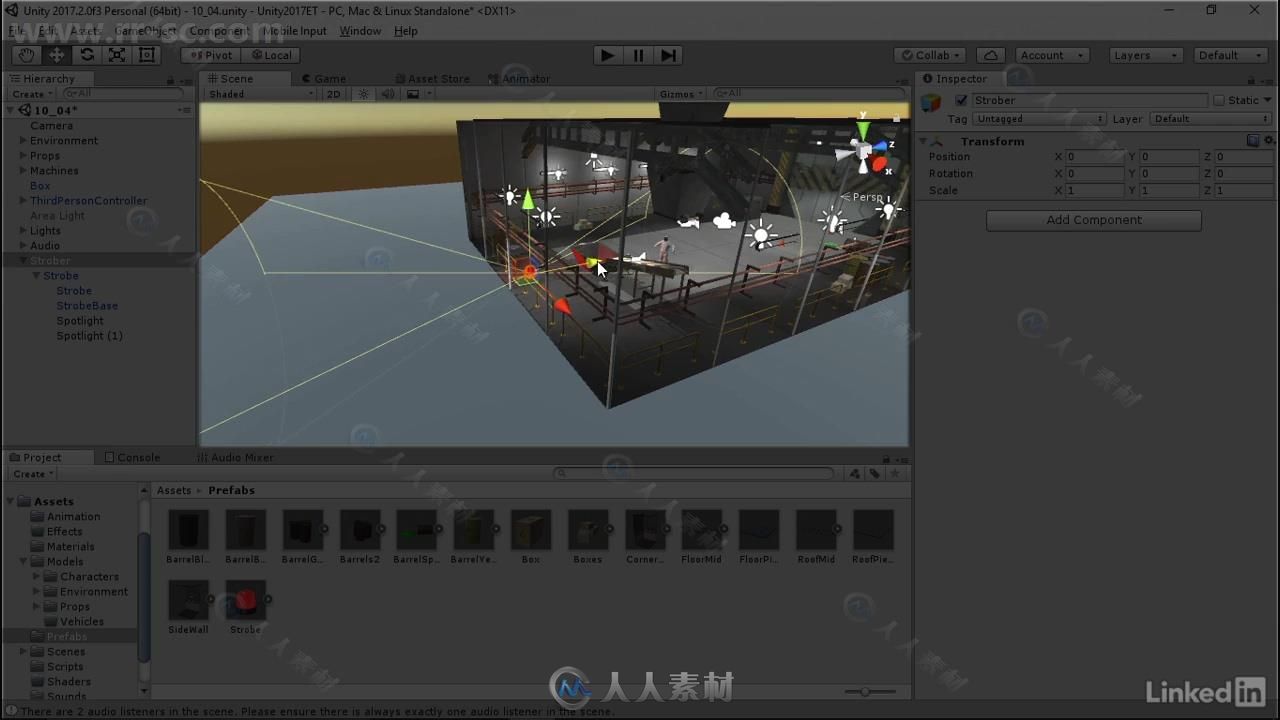Toggle scene audio

387,94
